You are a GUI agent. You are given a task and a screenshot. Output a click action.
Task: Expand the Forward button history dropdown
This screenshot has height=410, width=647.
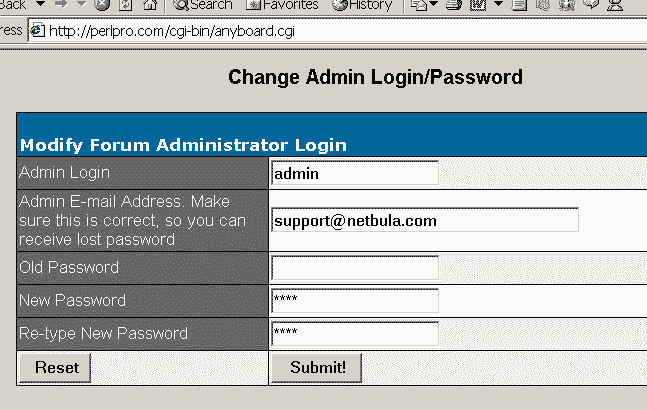pos(82,4)
